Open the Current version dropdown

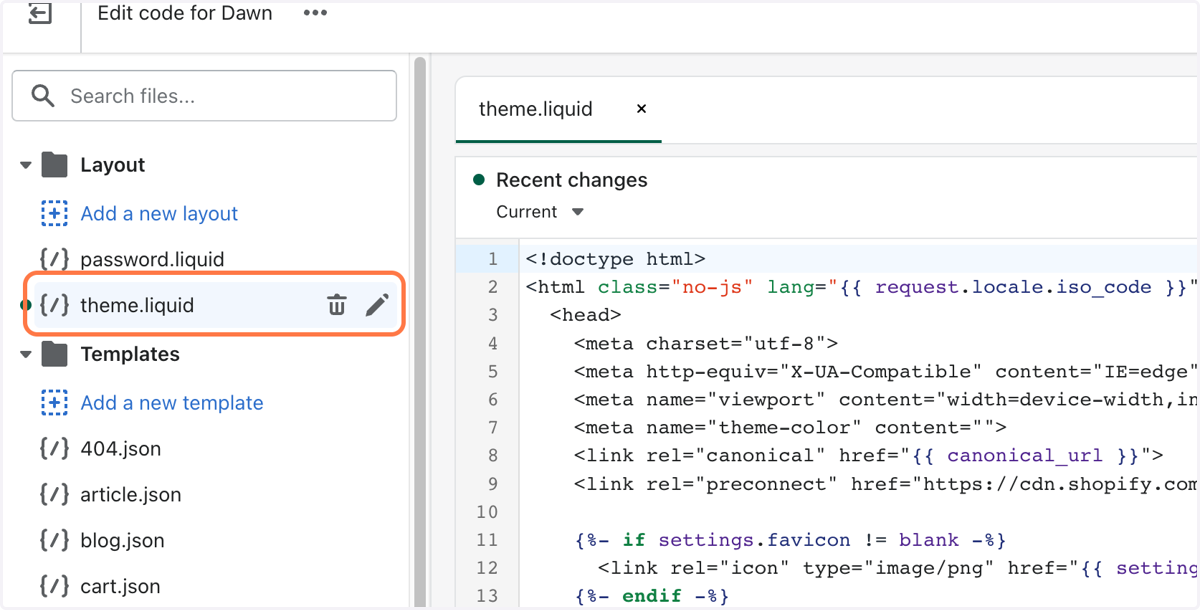point(540,212)
